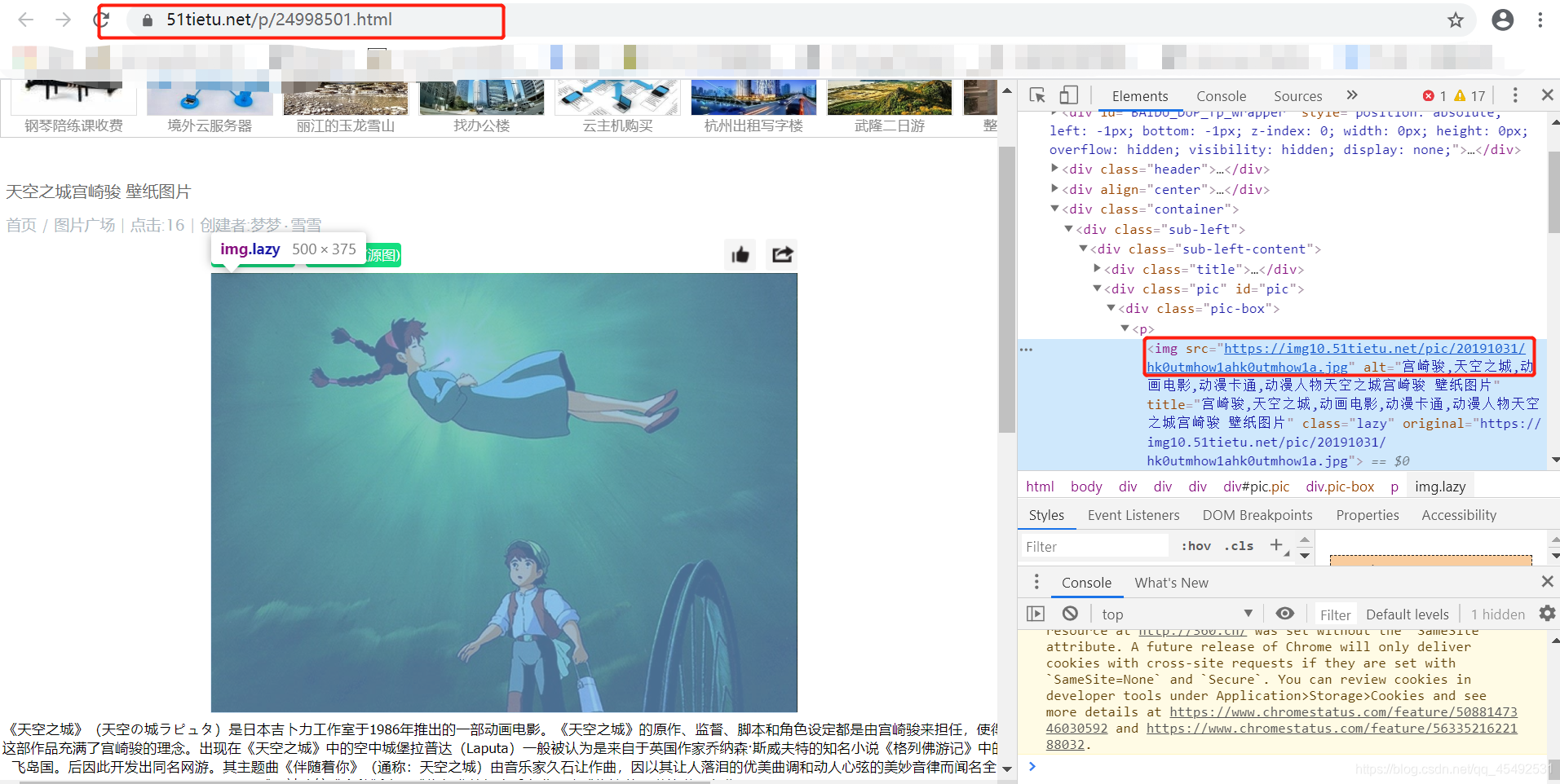
Task: Close the DevTools panel
Action: tap(1547, 95)
